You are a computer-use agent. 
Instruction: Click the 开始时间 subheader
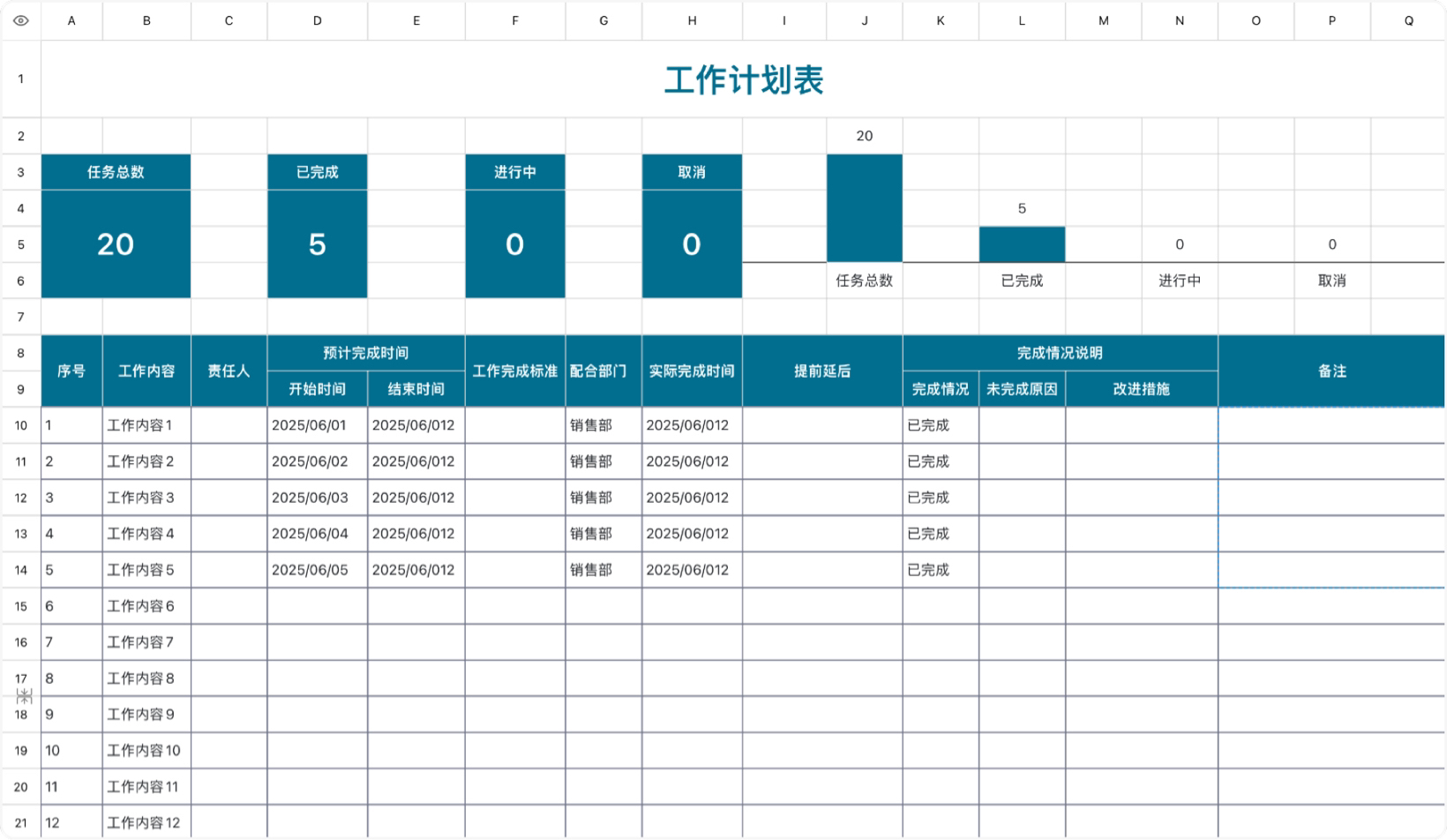click(x=318, y=389)
